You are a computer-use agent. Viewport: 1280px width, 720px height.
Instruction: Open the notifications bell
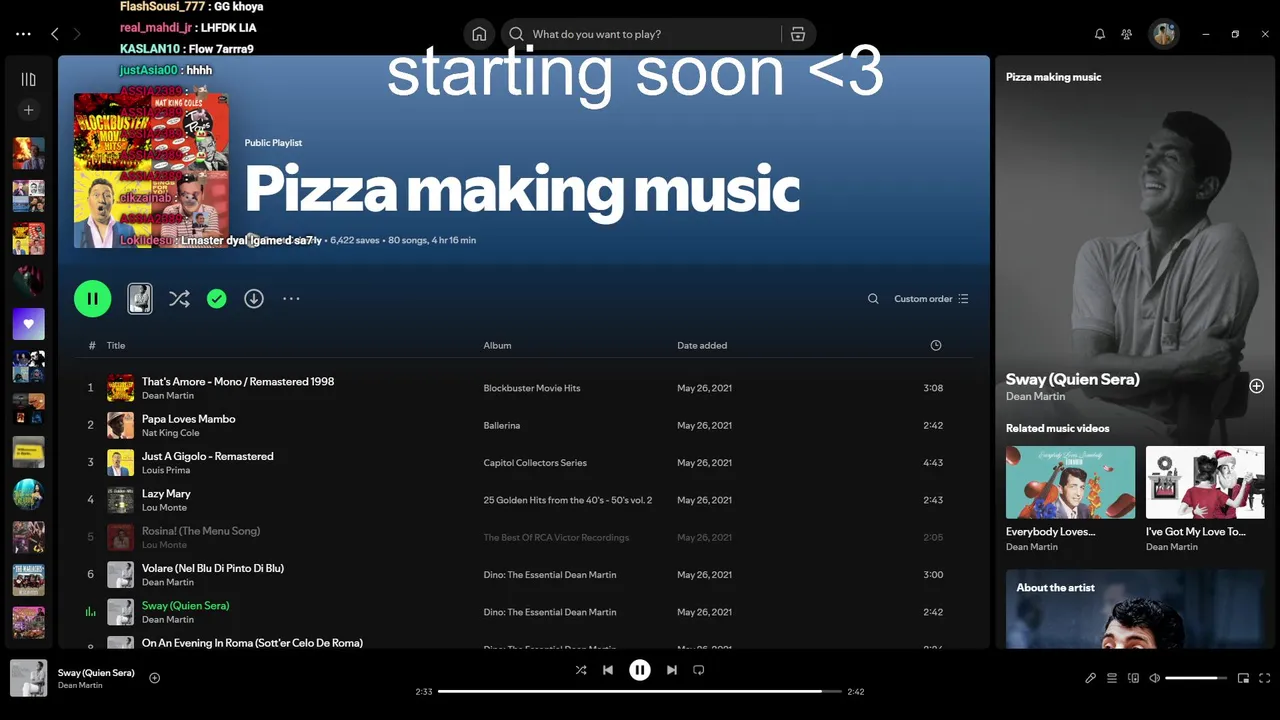point(1100,34)
